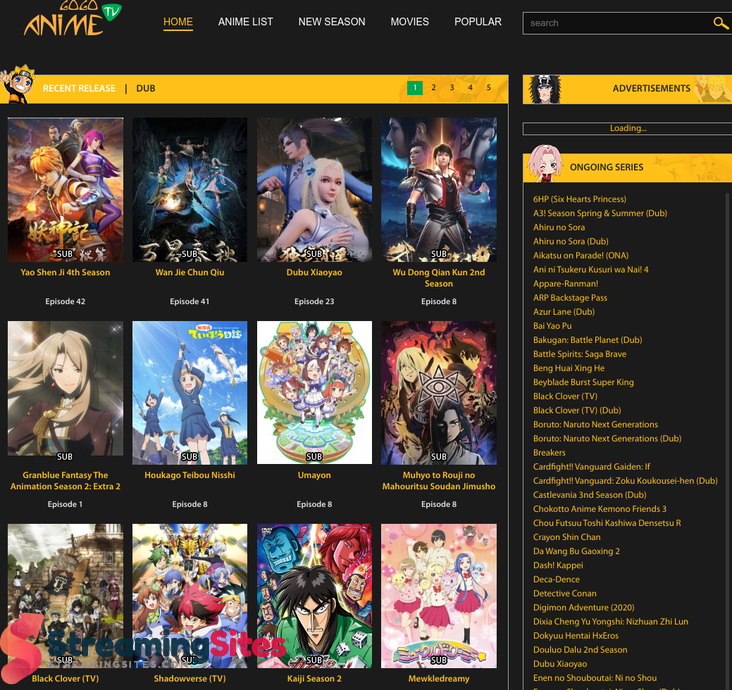The height and width of the screenshot is (690, 732).
Task: Switch to the RECENT RELEASE tab
Action: point(79,88)
